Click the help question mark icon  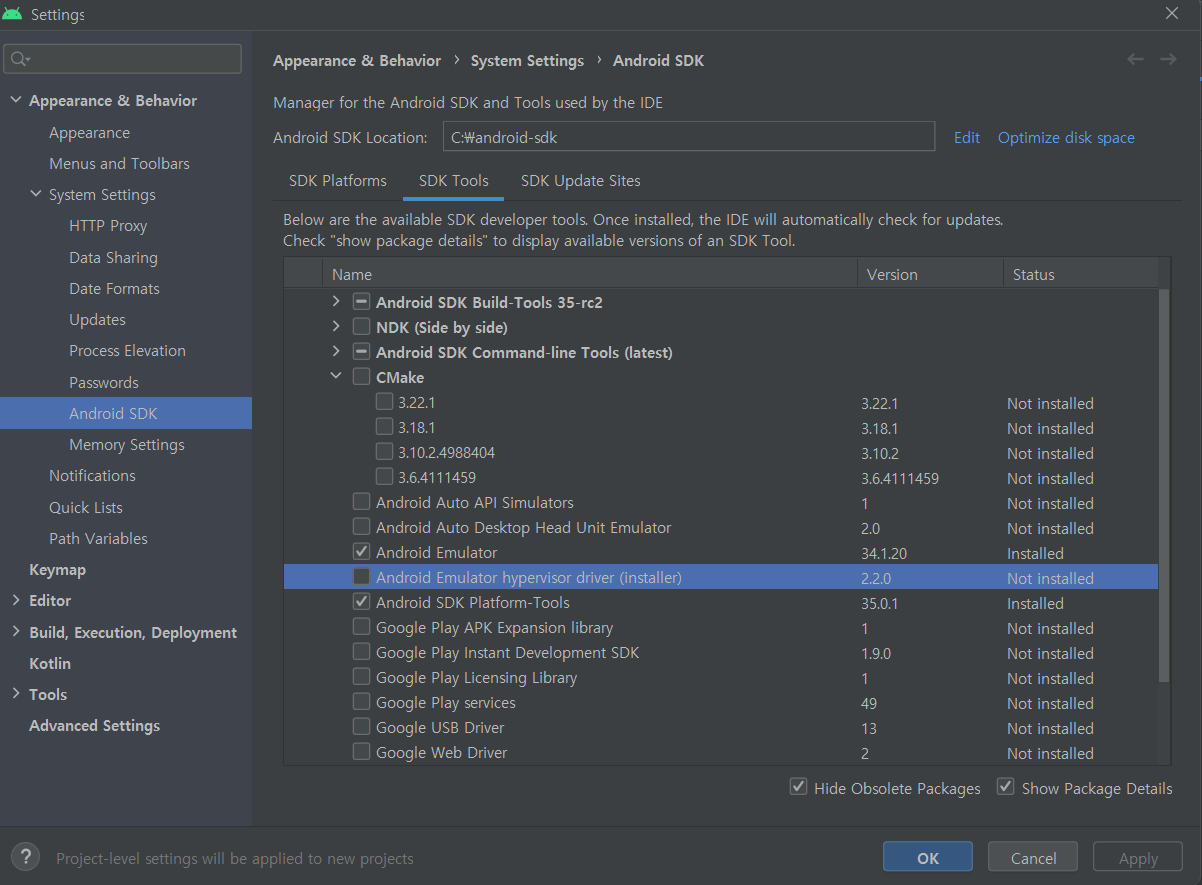pos(25,857)
